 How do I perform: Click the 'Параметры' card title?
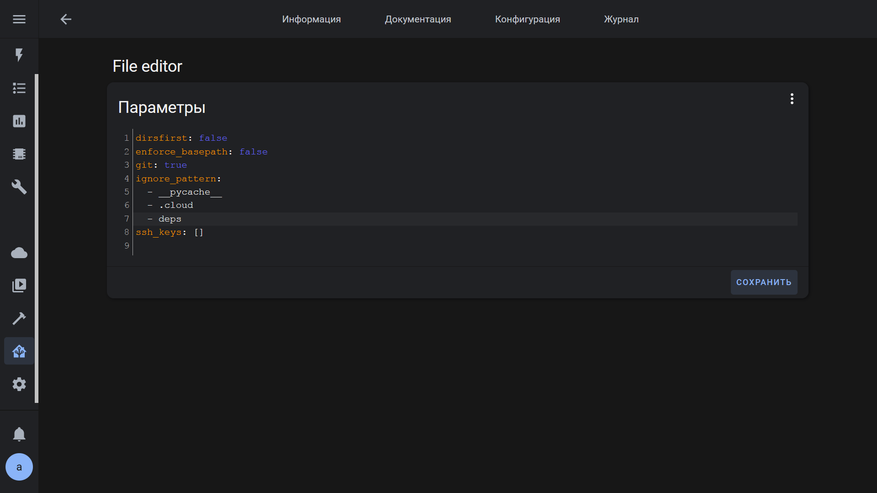(x=162, y=107)
